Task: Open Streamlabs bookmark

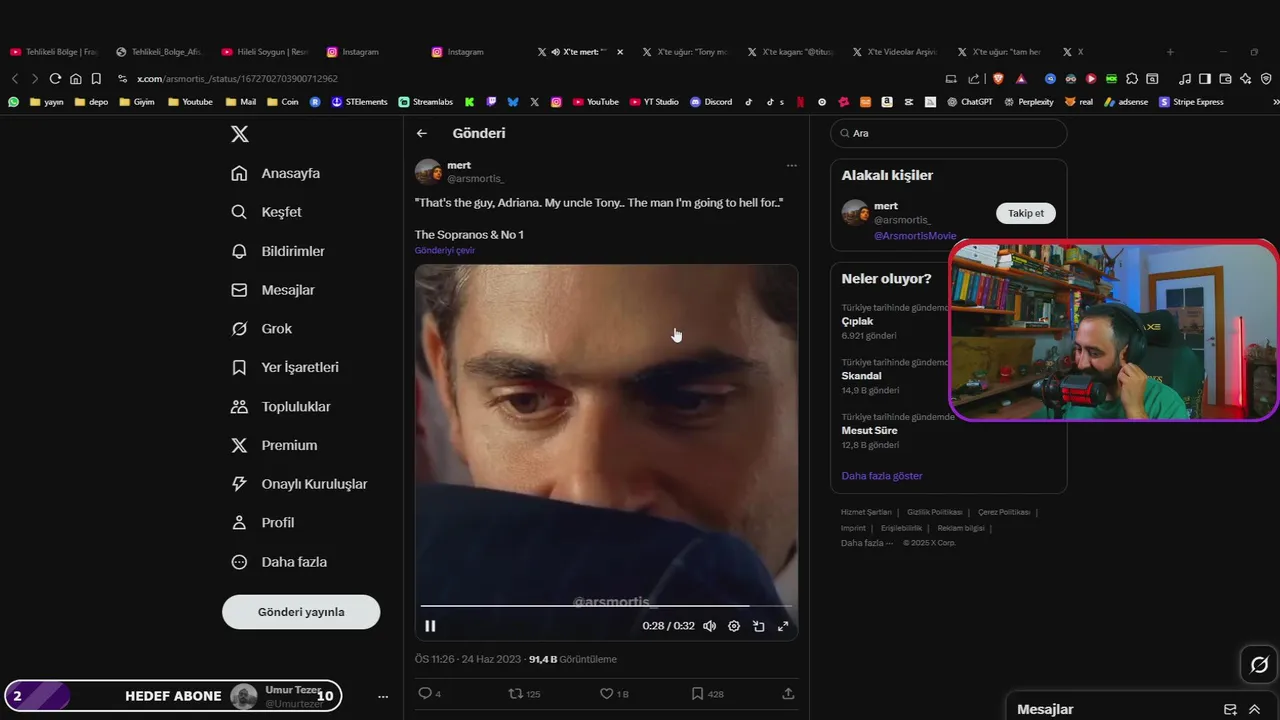Action: pyautogui.click(x=425, y=102)
